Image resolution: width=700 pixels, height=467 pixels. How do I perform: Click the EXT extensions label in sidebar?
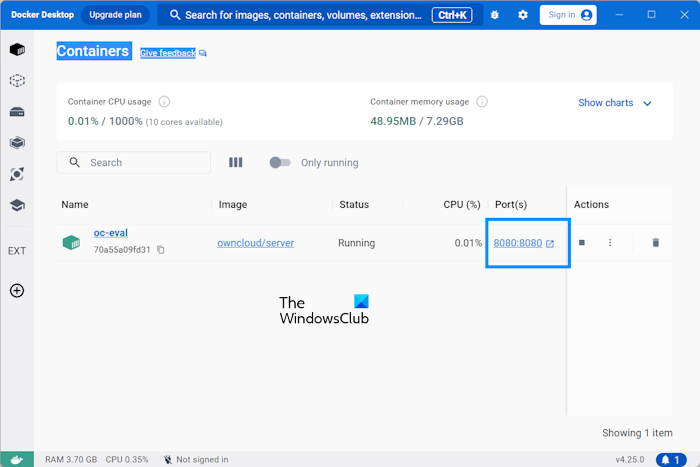[x=17, y=251]
